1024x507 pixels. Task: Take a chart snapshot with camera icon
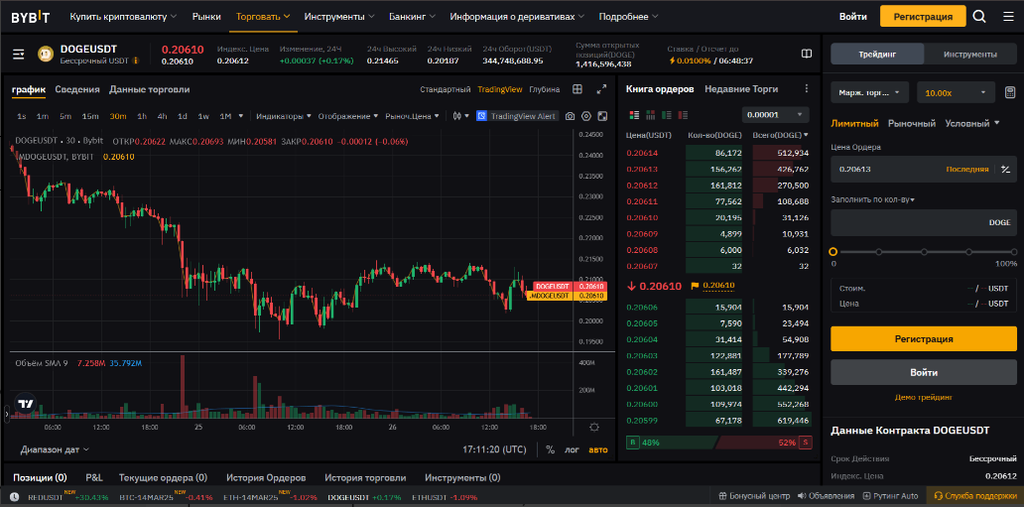(x=570, y=116)
